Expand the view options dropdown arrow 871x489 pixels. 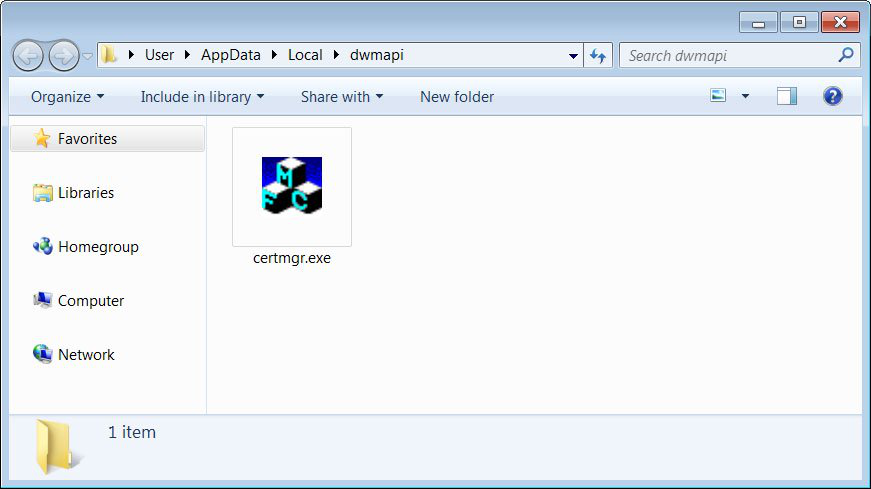(745, 97)
